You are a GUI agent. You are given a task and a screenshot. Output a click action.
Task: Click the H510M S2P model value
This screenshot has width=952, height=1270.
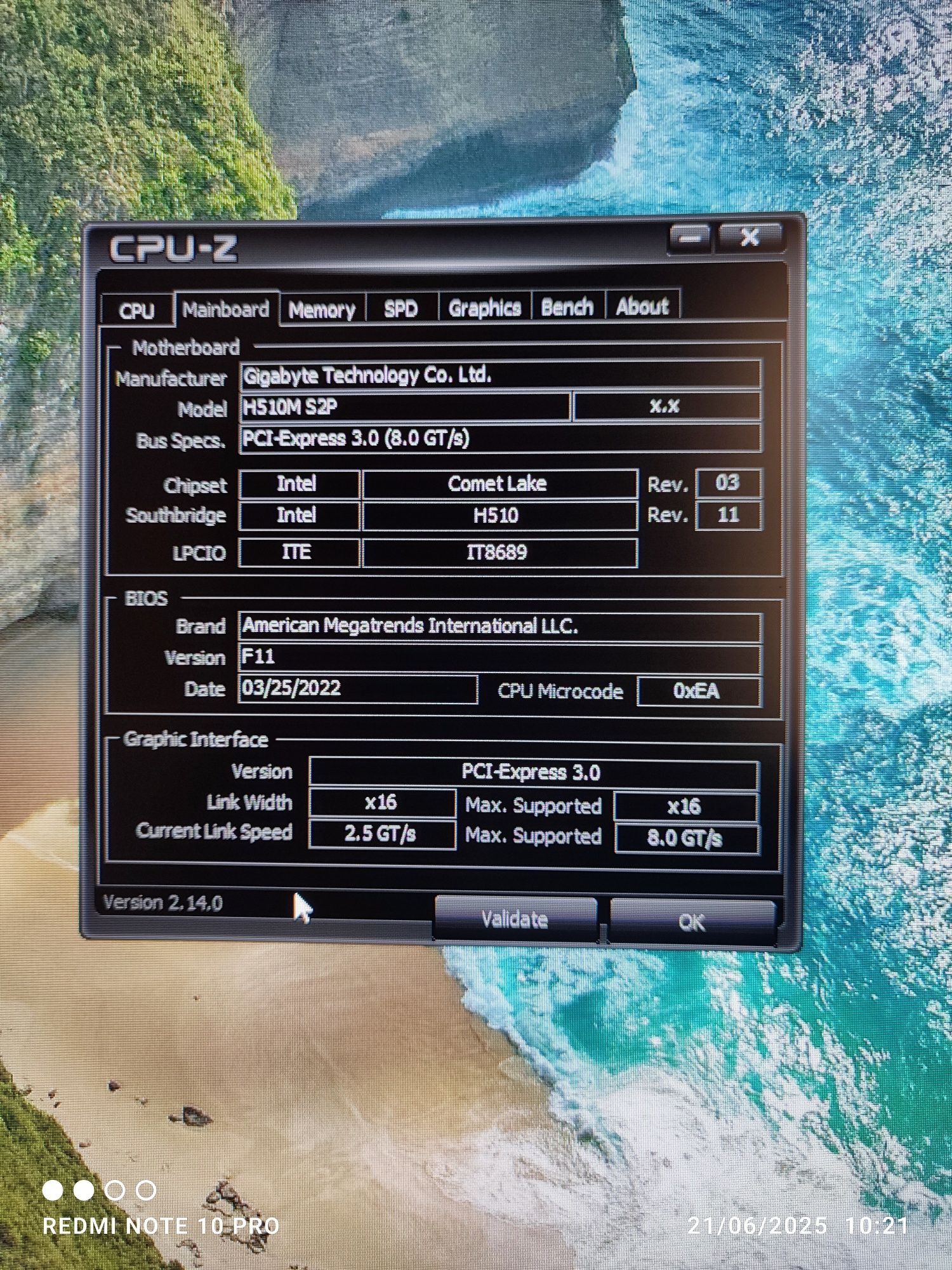[x=404, y=407]
